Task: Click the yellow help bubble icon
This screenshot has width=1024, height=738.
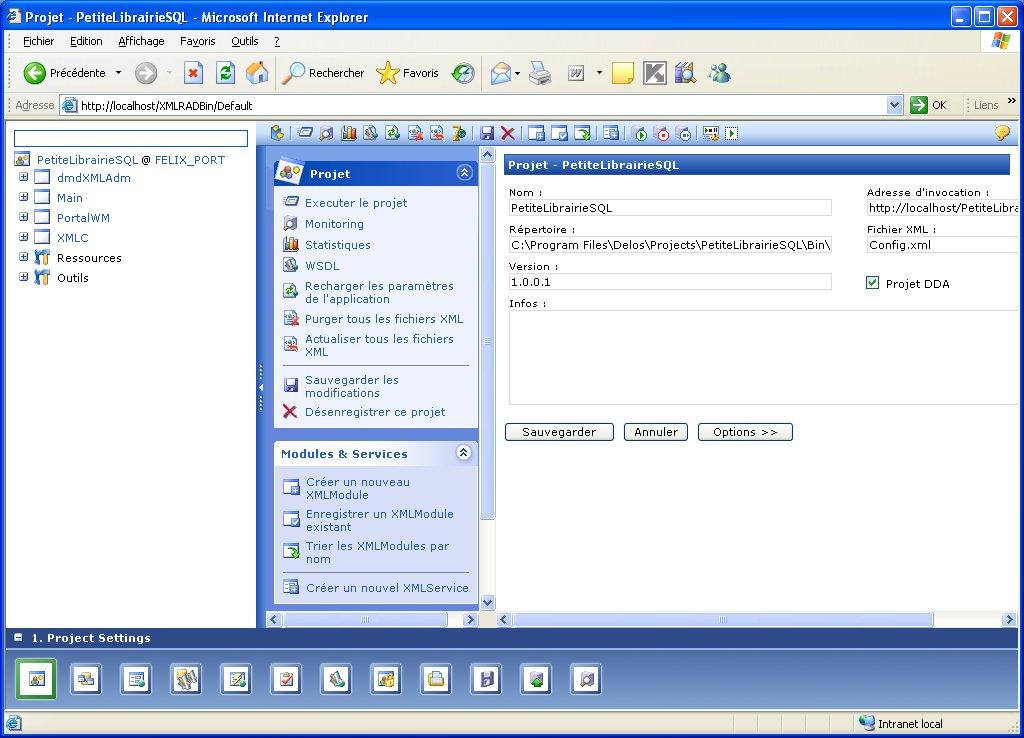Action: [1002, 133]
